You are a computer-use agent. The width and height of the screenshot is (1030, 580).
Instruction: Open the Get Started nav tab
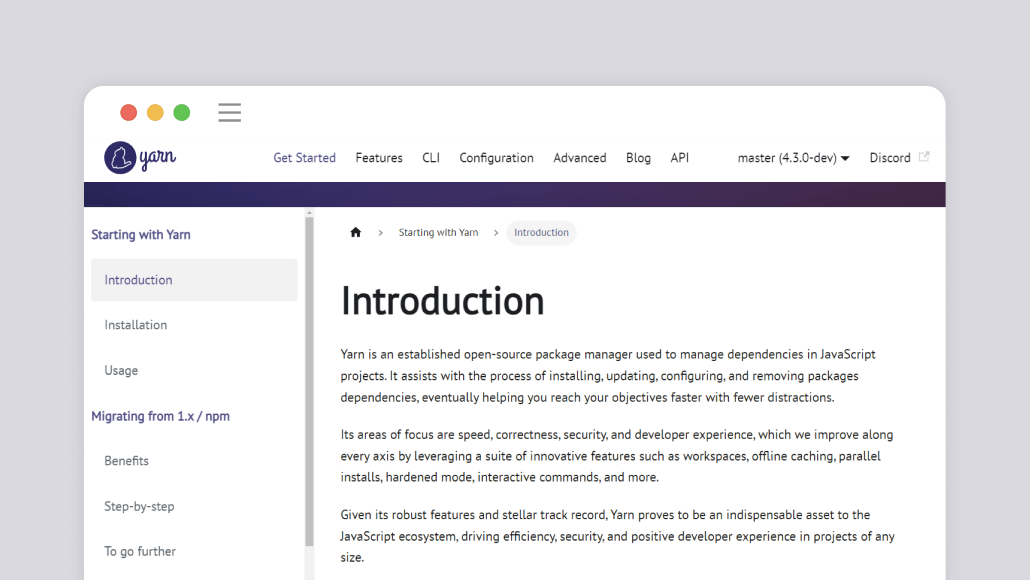tap(304, 158)
